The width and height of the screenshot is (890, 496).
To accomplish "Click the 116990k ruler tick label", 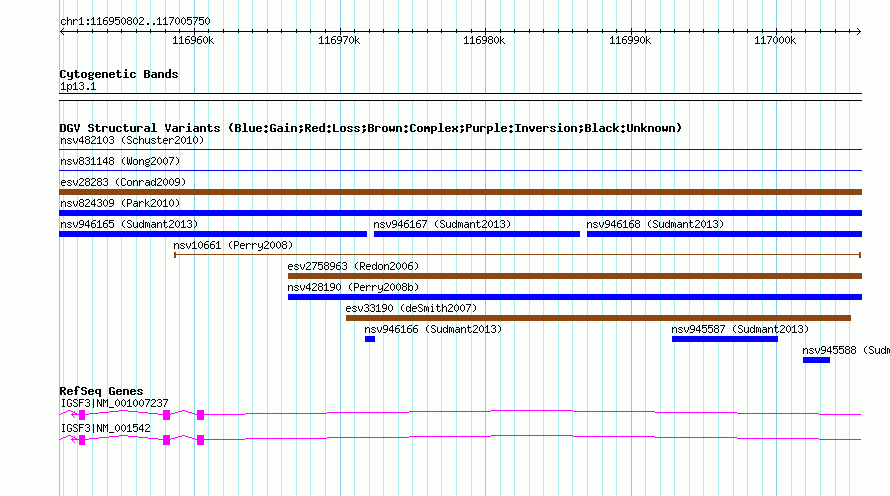I will (x=629, y=40).
